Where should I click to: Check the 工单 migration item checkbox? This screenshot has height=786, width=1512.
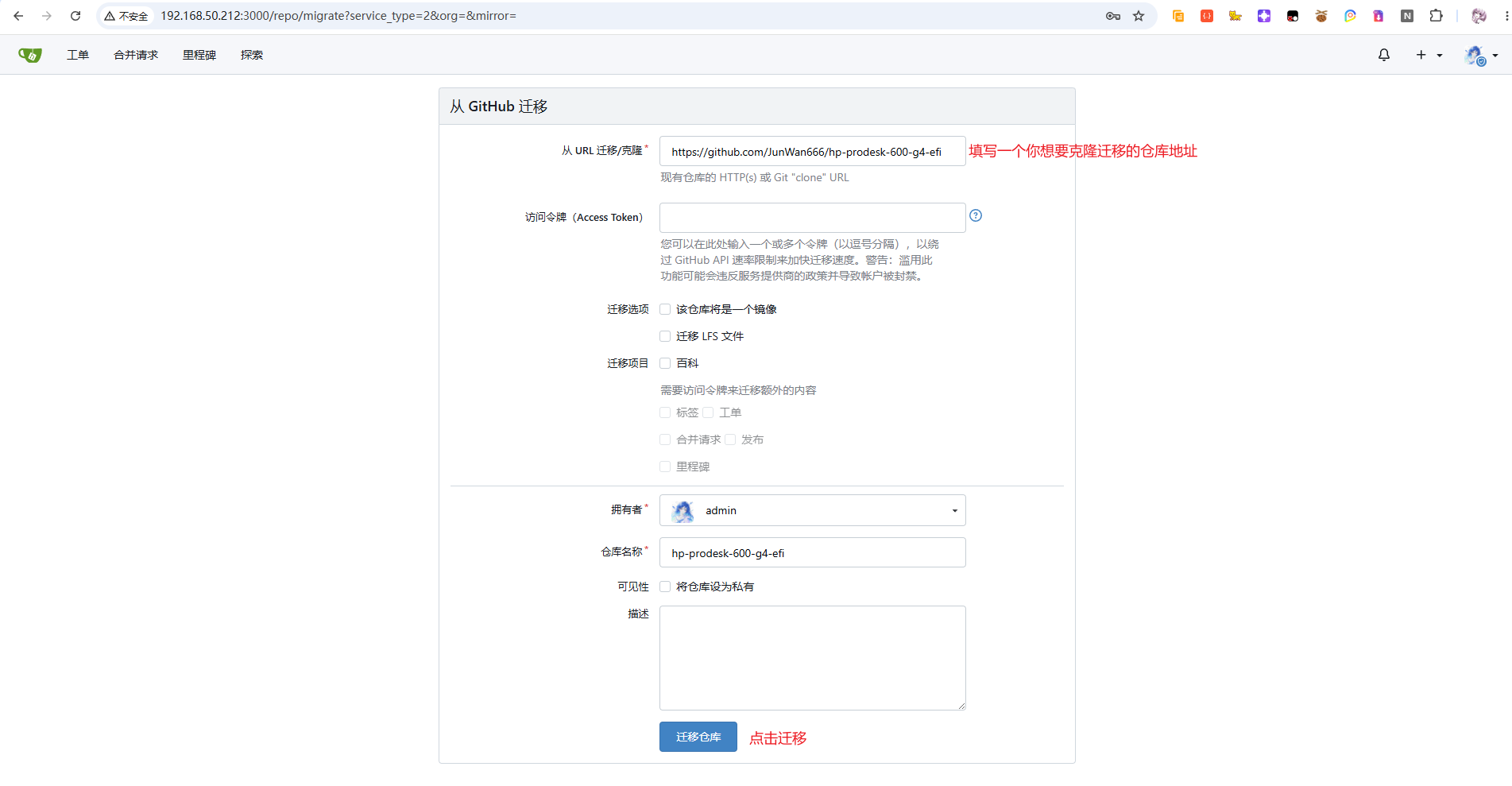point(708,412)
